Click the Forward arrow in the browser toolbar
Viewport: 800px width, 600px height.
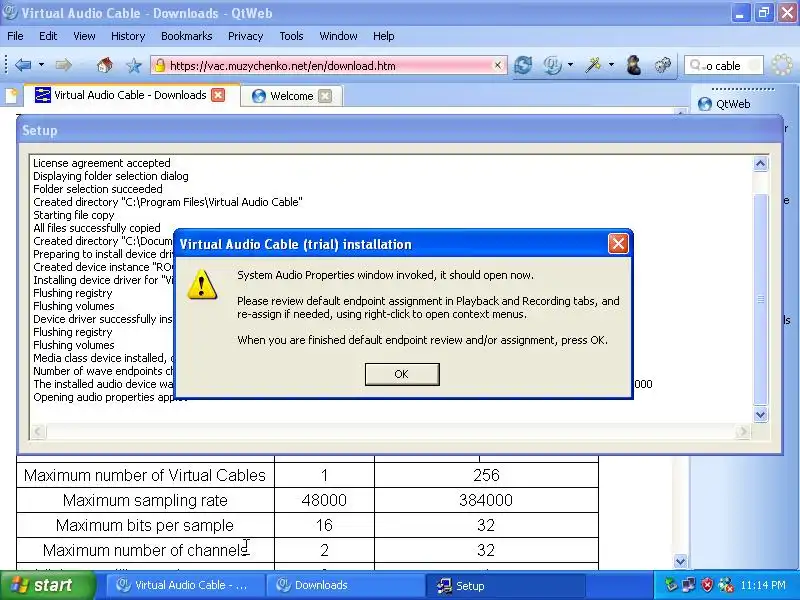[63, 65]
